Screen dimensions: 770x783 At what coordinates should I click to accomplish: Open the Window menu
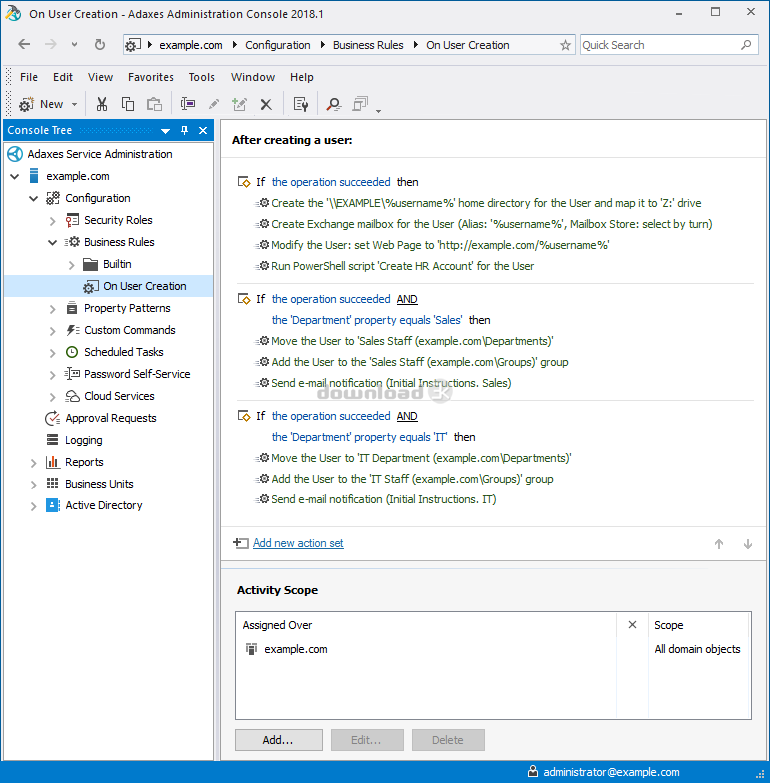[x=253, y=77]
